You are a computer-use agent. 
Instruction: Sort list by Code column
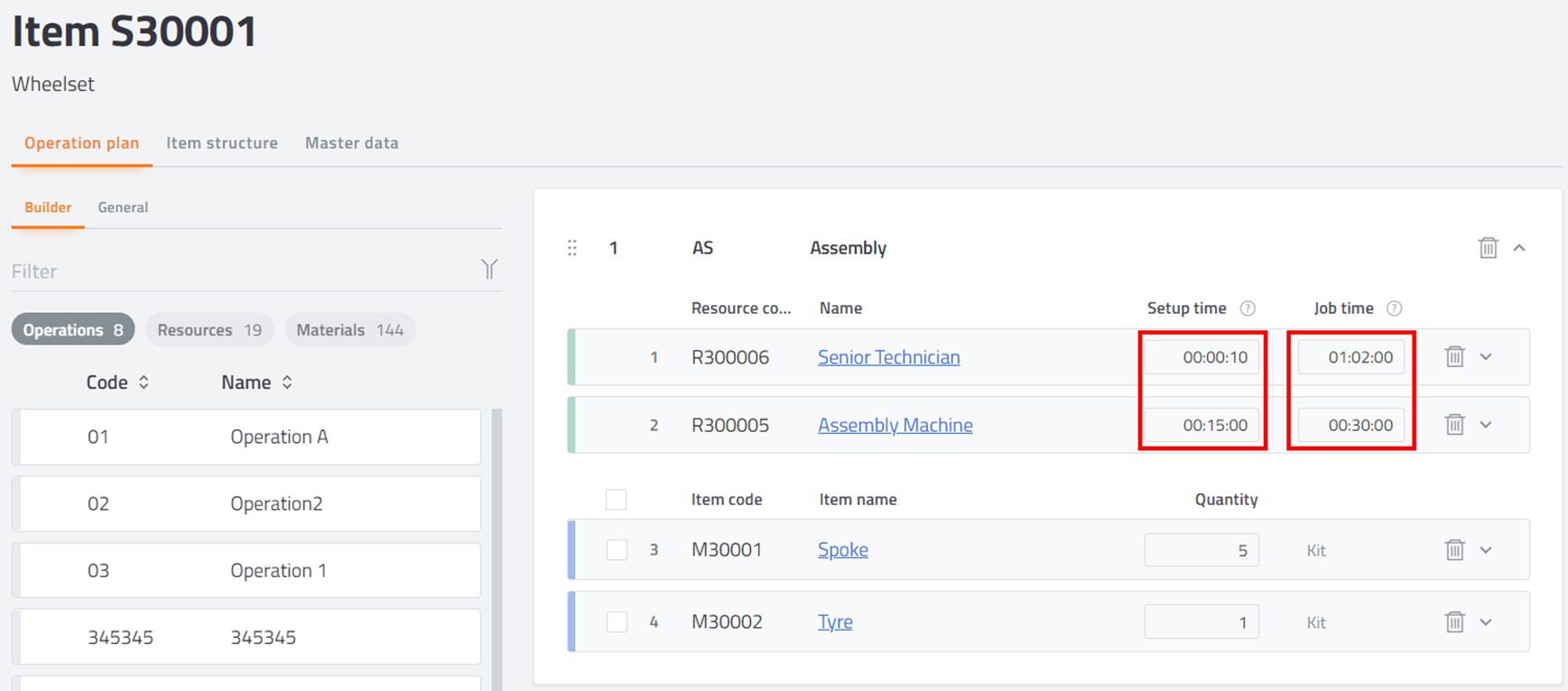[117, 382]
